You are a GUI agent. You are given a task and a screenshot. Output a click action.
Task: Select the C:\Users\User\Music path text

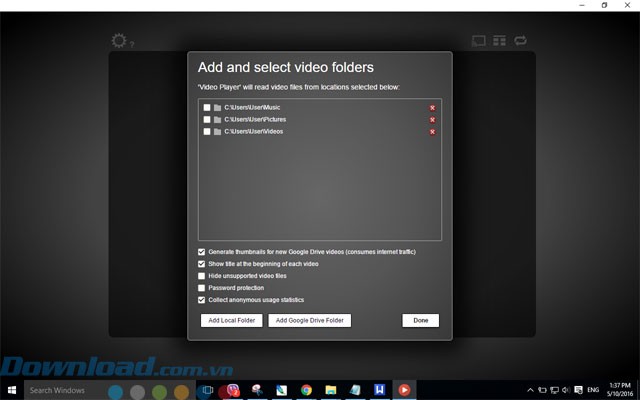pyautogui.click(x=252, y=107)
